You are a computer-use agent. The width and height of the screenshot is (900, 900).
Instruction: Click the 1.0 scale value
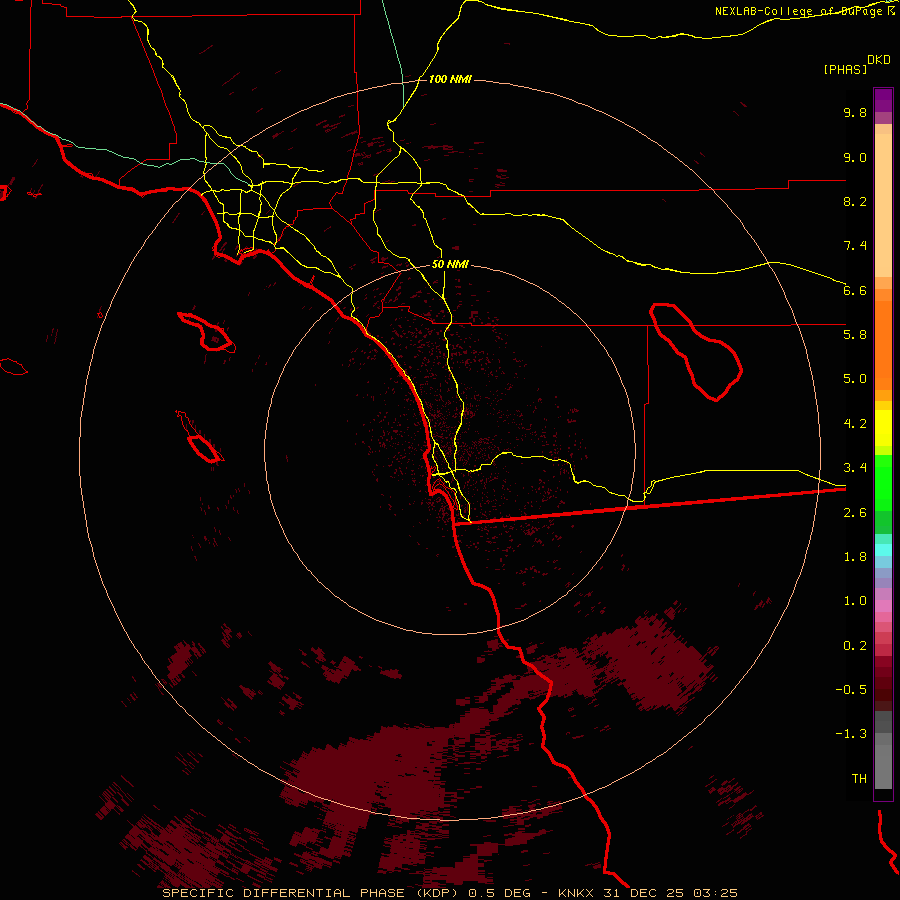855,601
